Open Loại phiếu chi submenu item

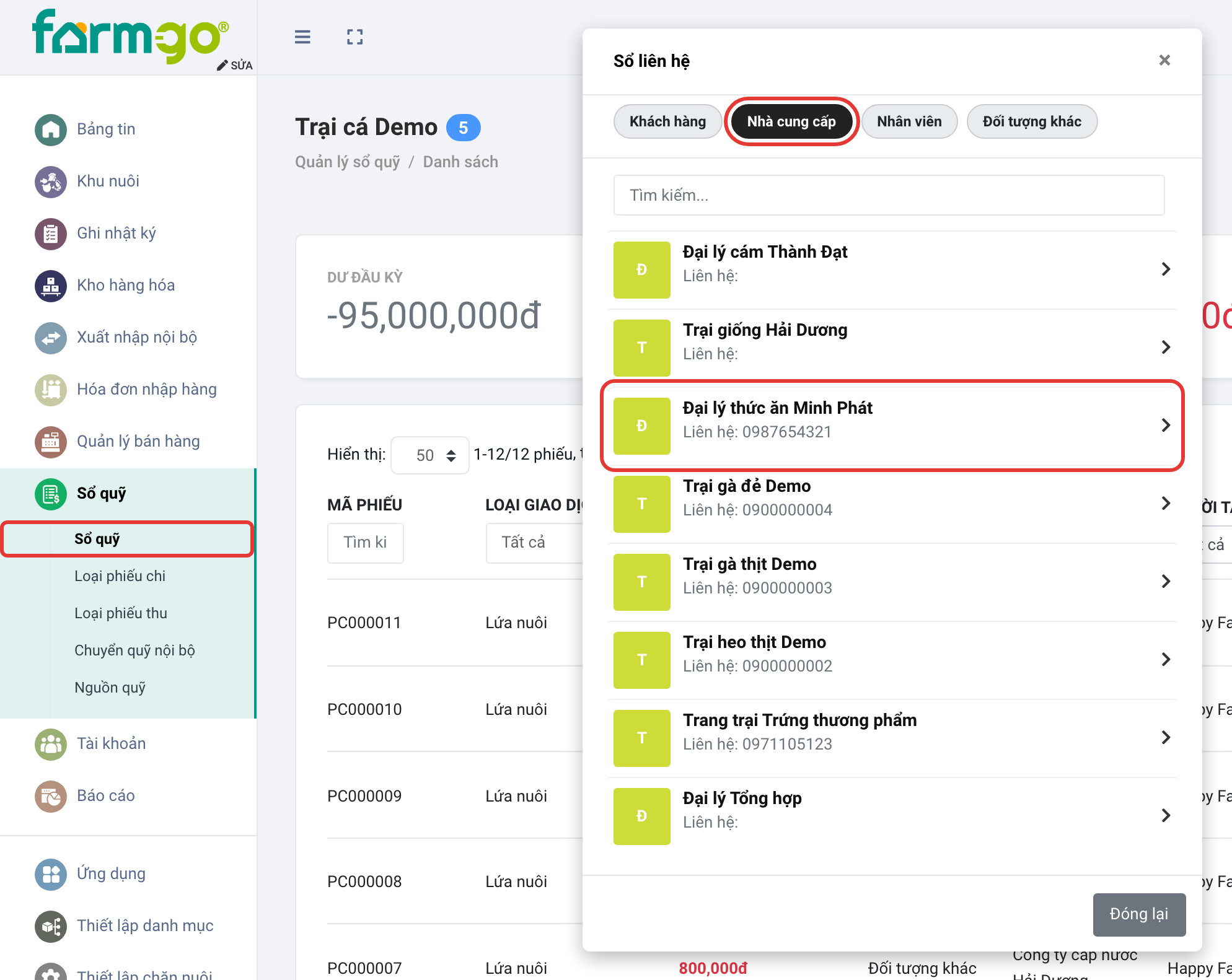tap(120, 576)
